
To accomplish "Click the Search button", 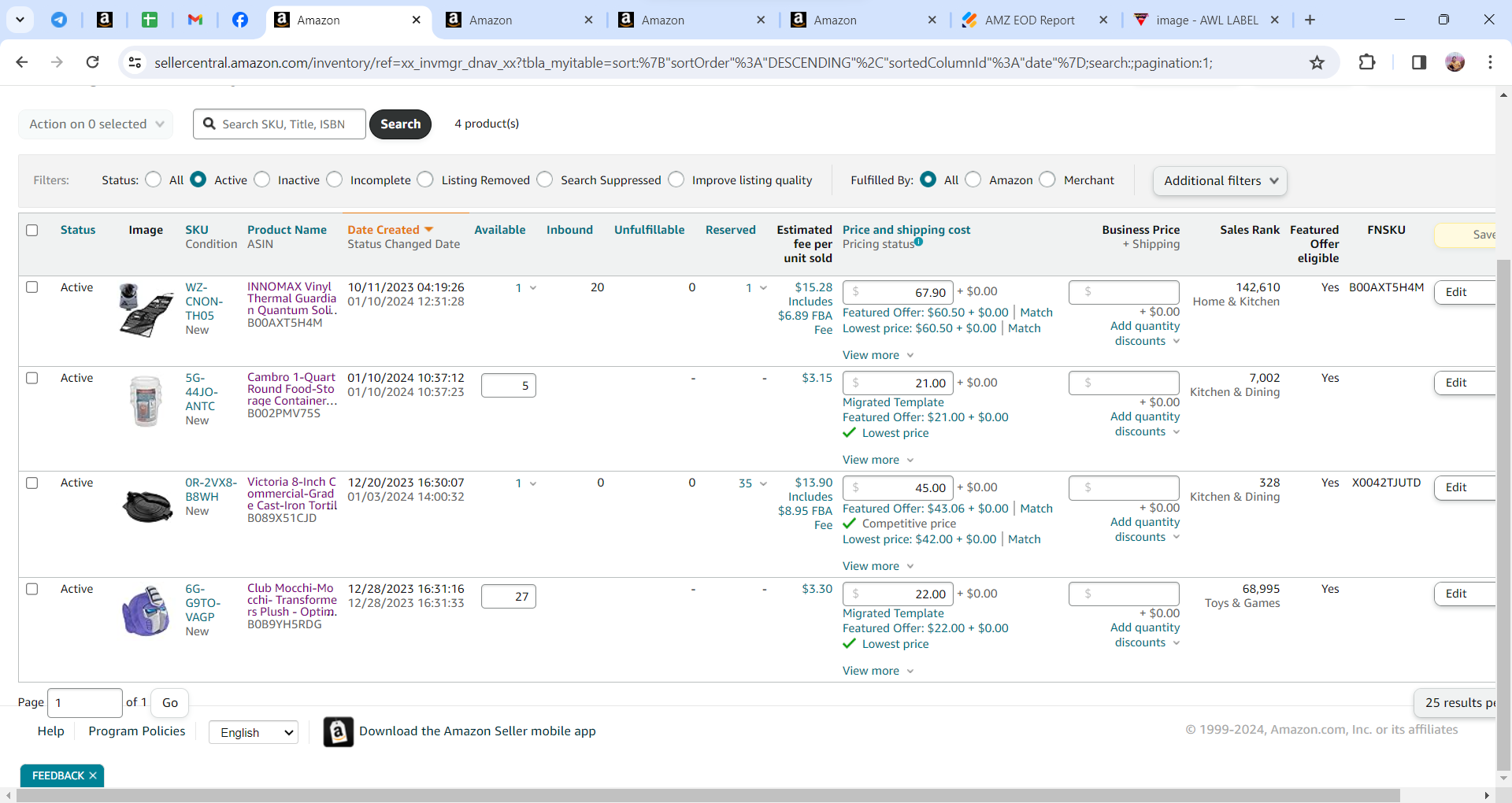I will [400, 124].
